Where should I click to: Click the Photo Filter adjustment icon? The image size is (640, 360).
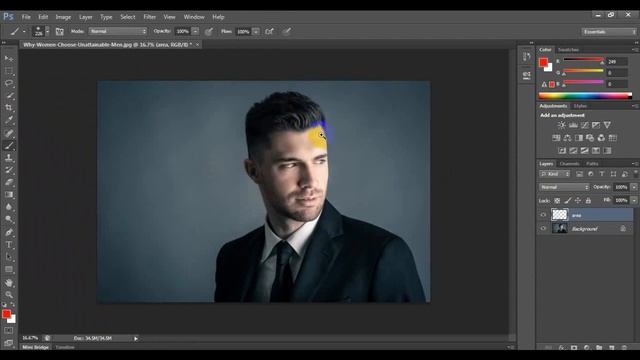tap(590, 138)
